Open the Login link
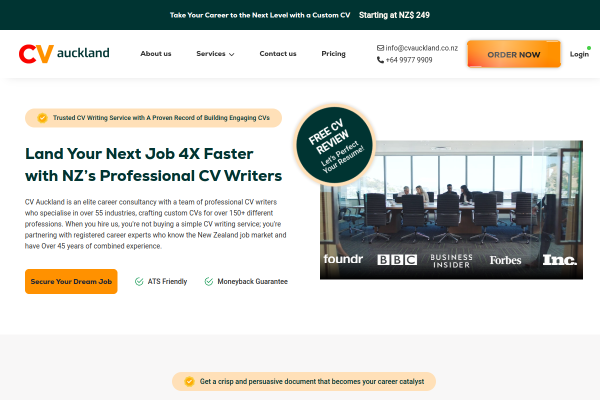Screen dimensions: 600x400 (x=579, y=54)
